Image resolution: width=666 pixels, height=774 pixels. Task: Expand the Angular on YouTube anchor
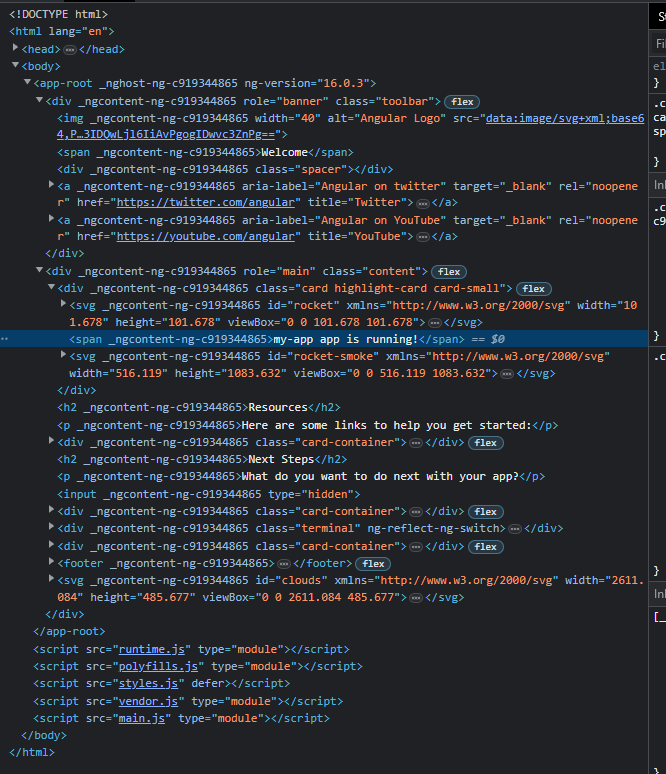coord(51,219)
